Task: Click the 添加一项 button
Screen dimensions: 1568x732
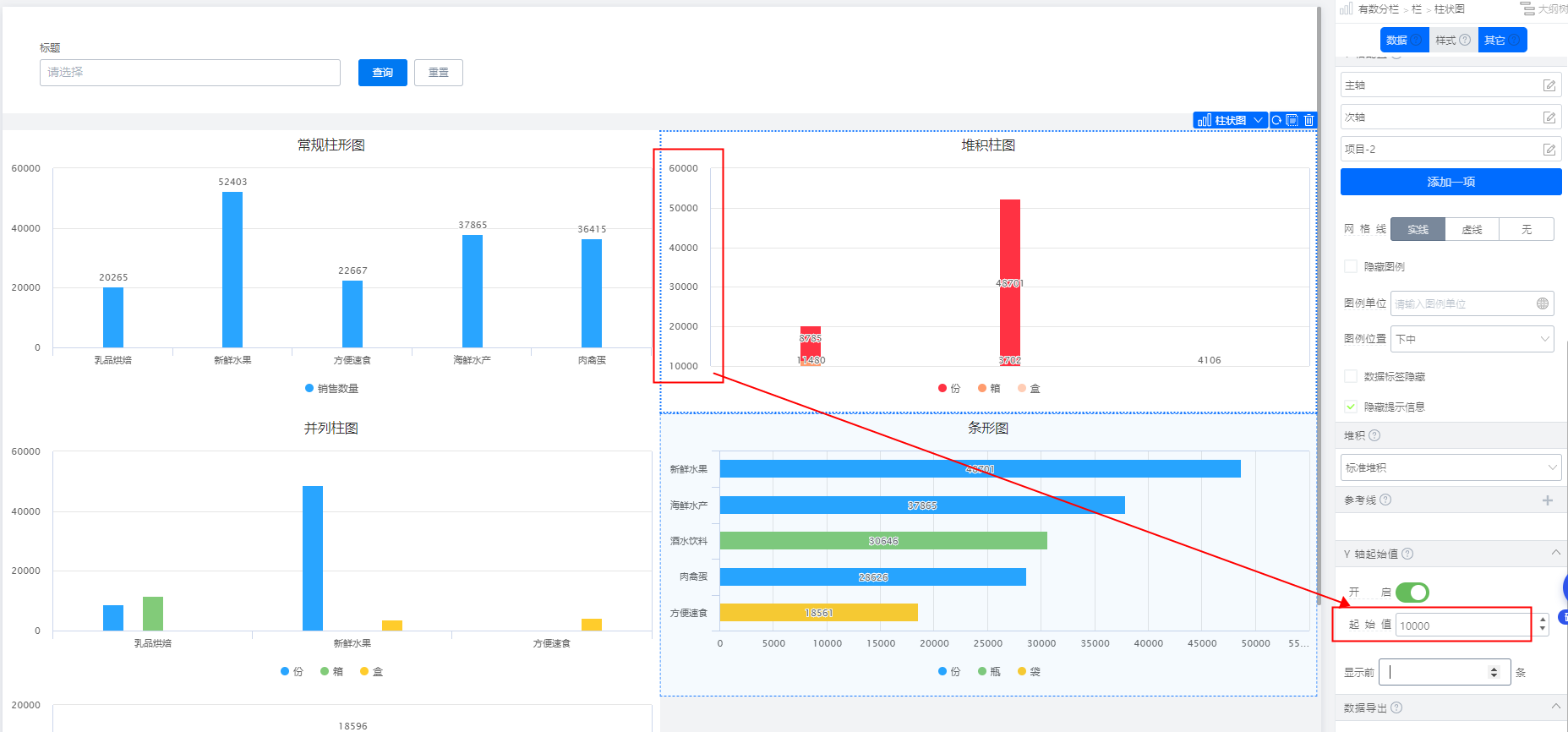Action: point(1451,182)
